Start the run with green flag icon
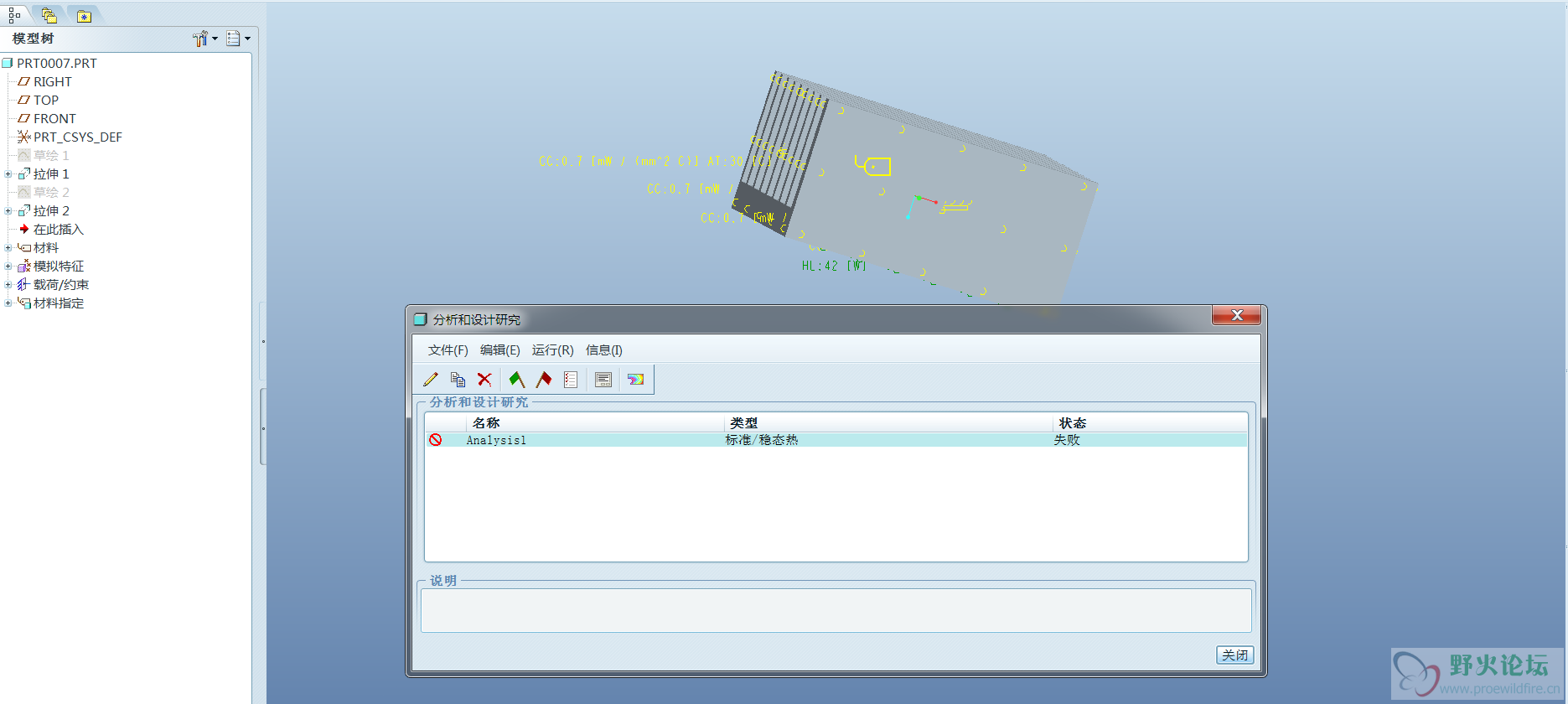The width and height of the screenshot is (1568, 704). click(x=517, y=380)
